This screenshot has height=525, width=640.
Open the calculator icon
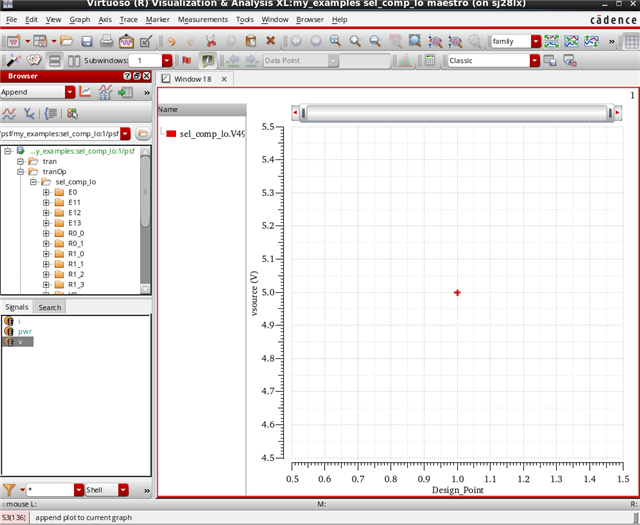429,60
